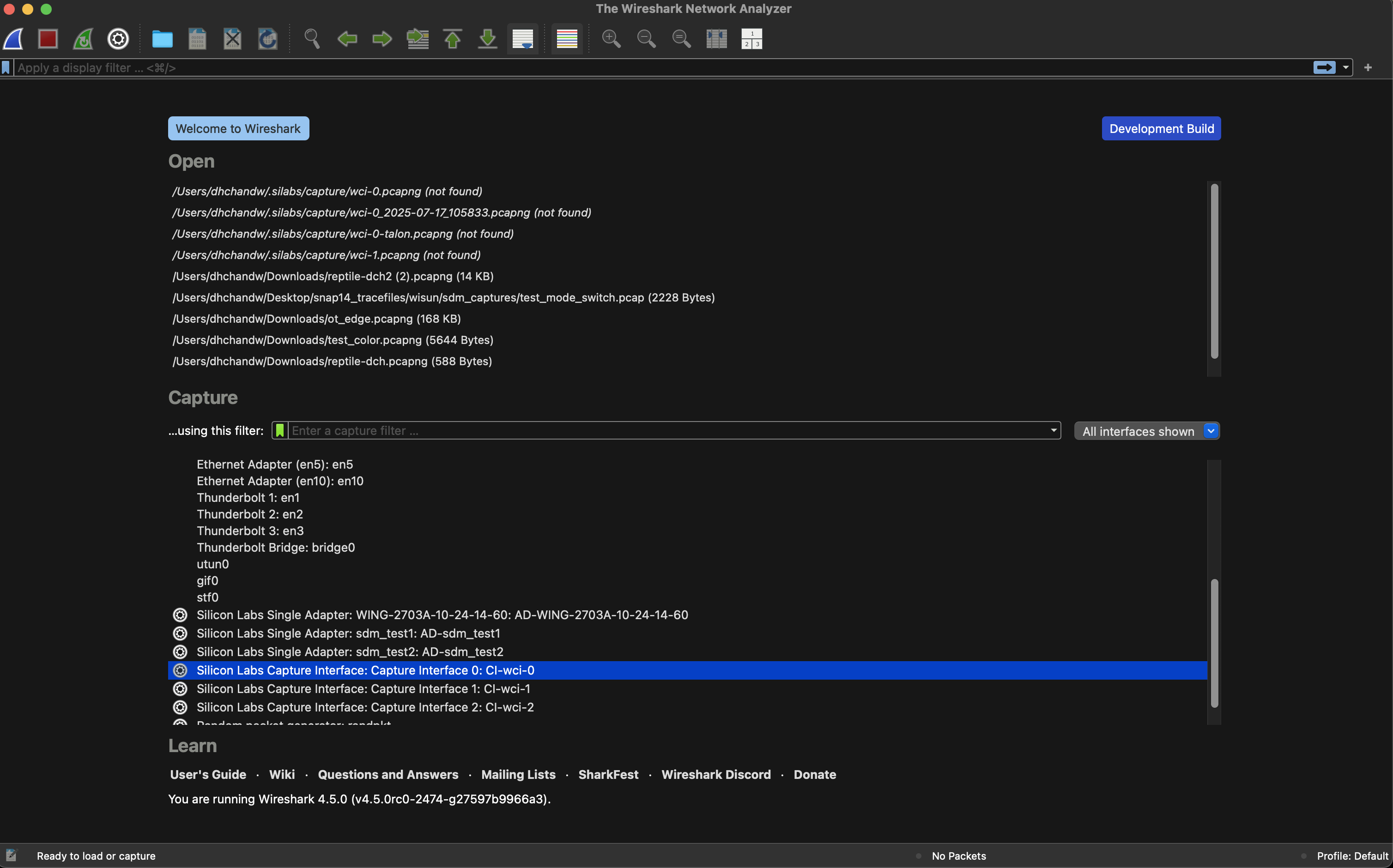This screenshot has height=868, width=1393.
Task: Click the red stop capture icon
Action: (48, 39)
